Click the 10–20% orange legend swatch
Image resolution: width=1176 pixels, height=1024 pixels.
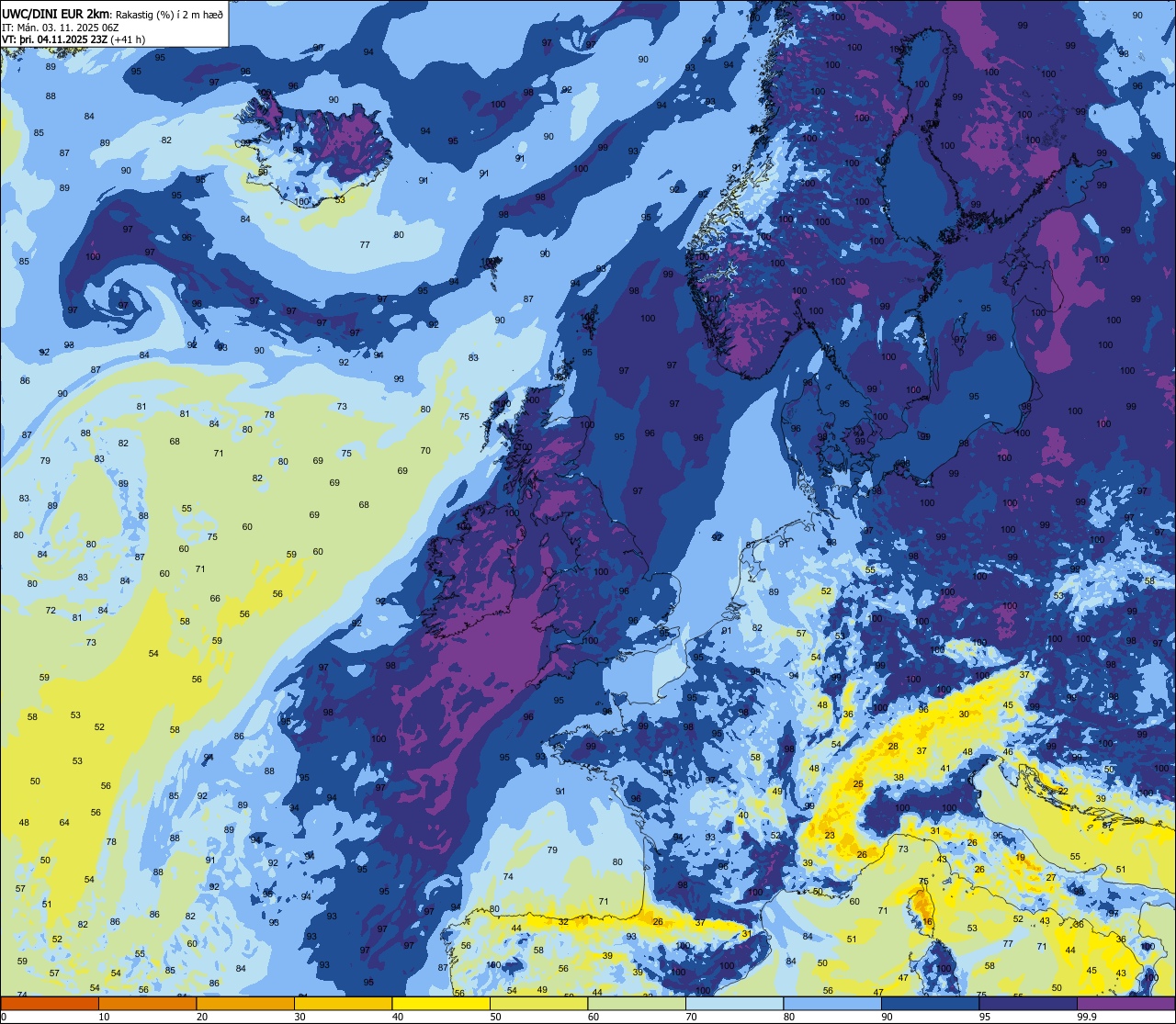point(147,1003)
